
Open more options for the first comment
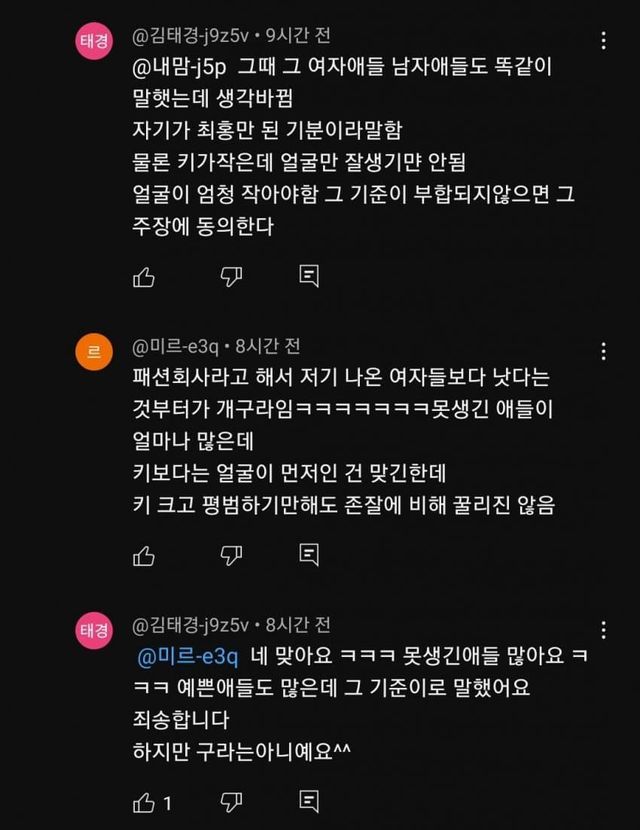click(603, 41)
